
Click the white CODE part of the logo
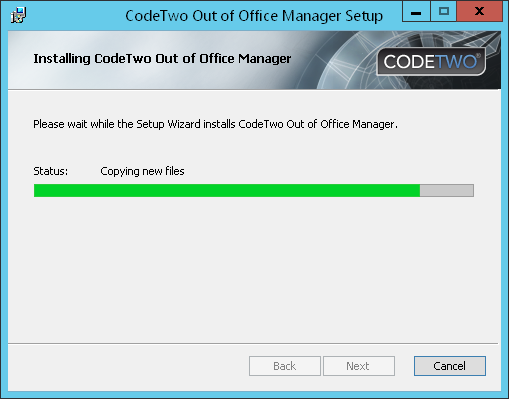[409, 62]
